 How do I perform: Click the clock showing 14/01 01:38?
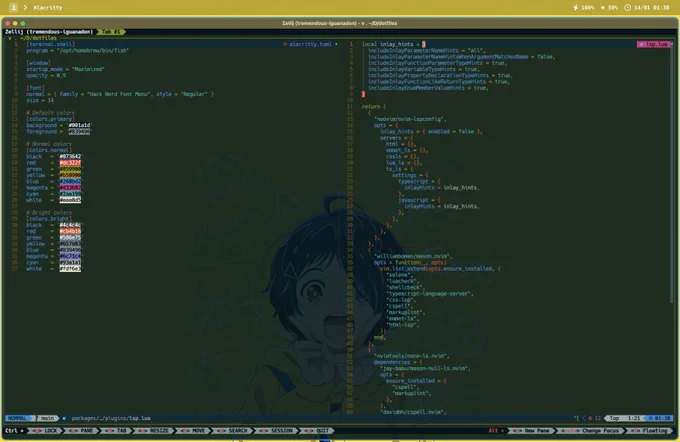(x=647, y=7)
